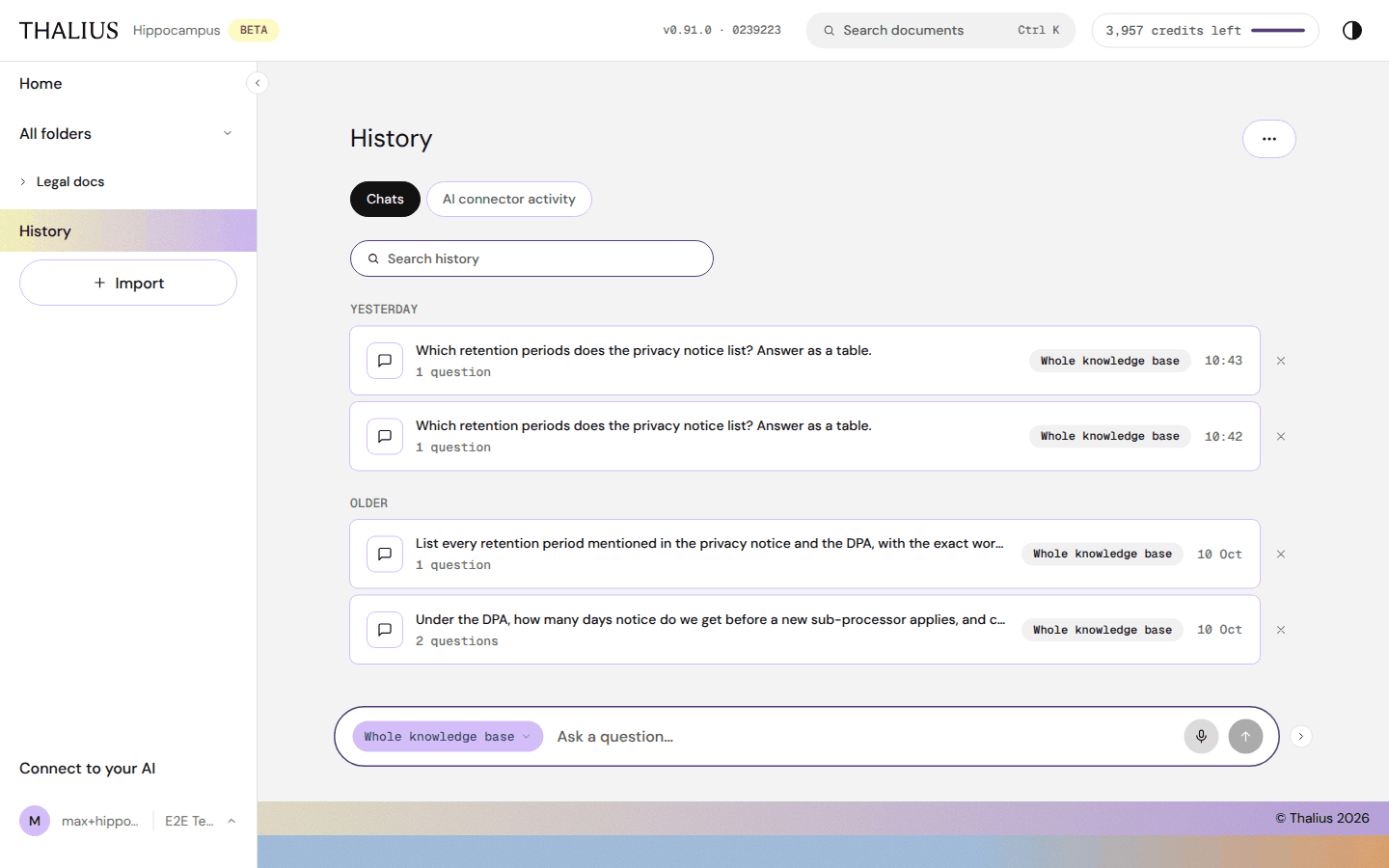Expand the Legal docs folder

[23, 181]
